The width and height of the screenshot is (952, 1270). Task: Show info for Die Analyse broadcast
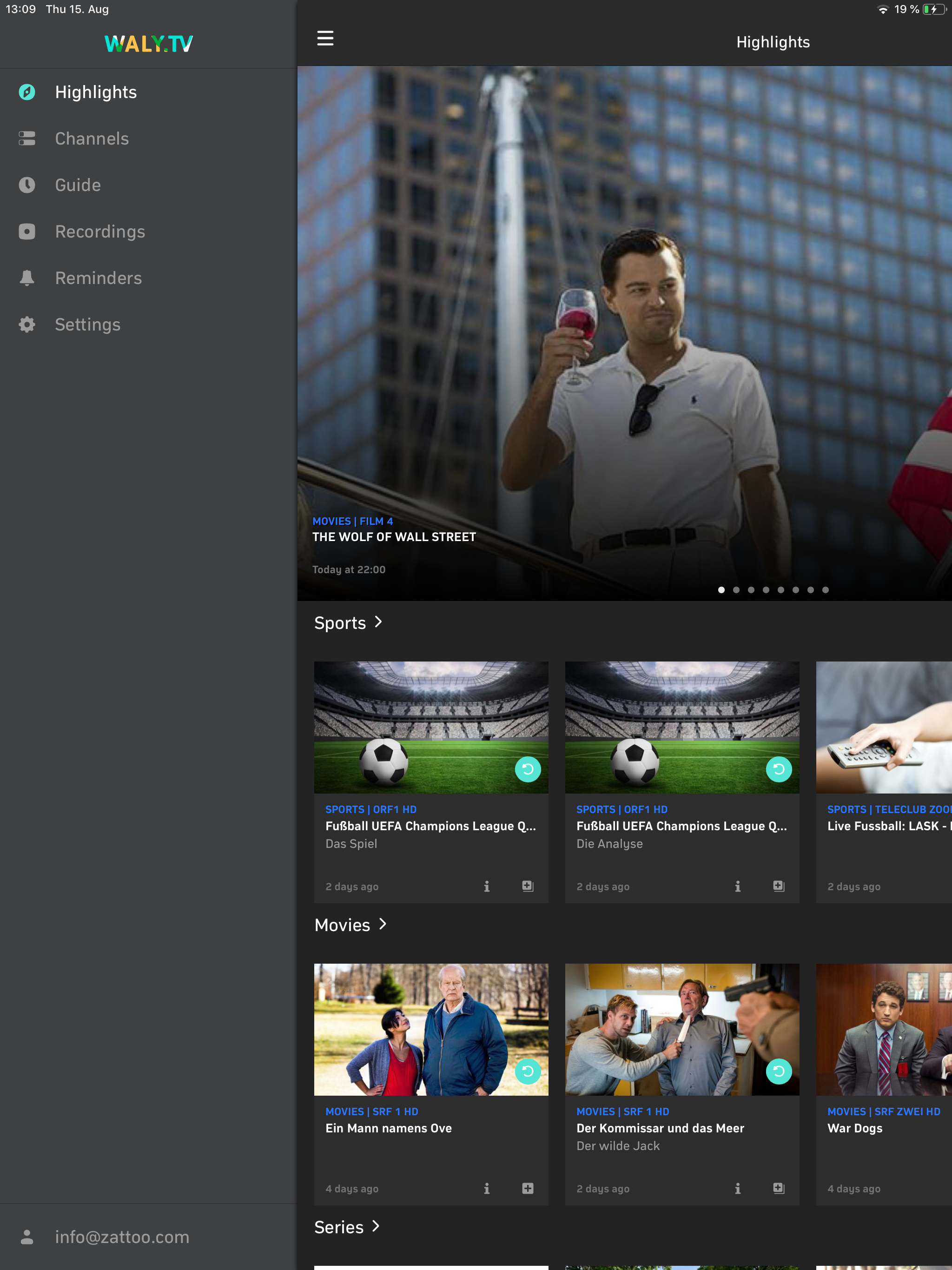[x=737, y=886]
